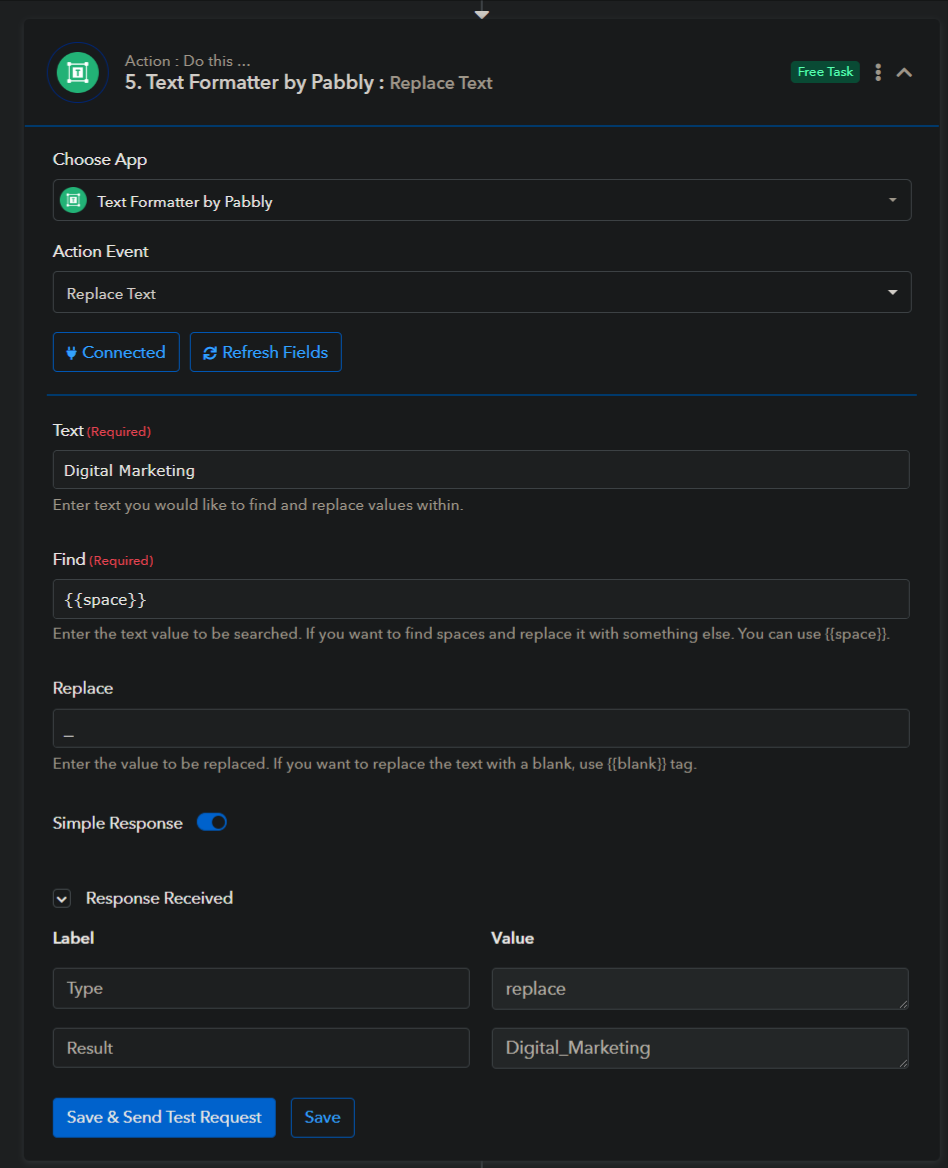
Task: Click the Digital_Marketing result value field
Action: pyautogui.click(x=700, y=1048)
